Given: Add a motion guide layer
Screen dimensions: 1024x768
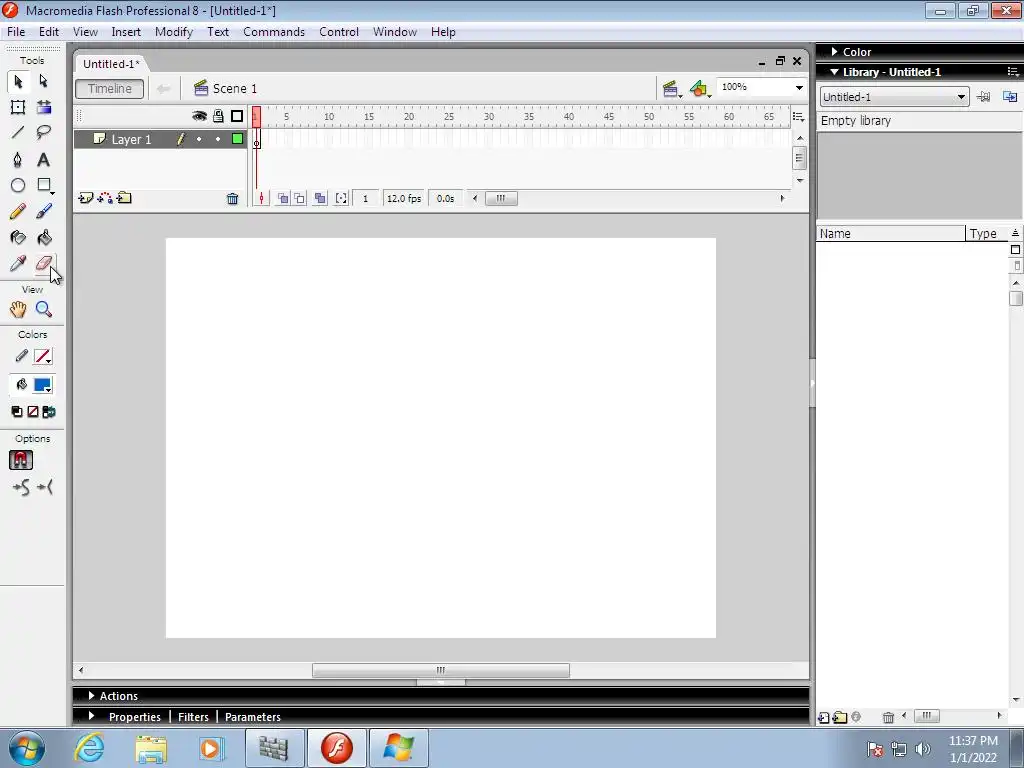Looking at the screenshot, I should point(104,198).
